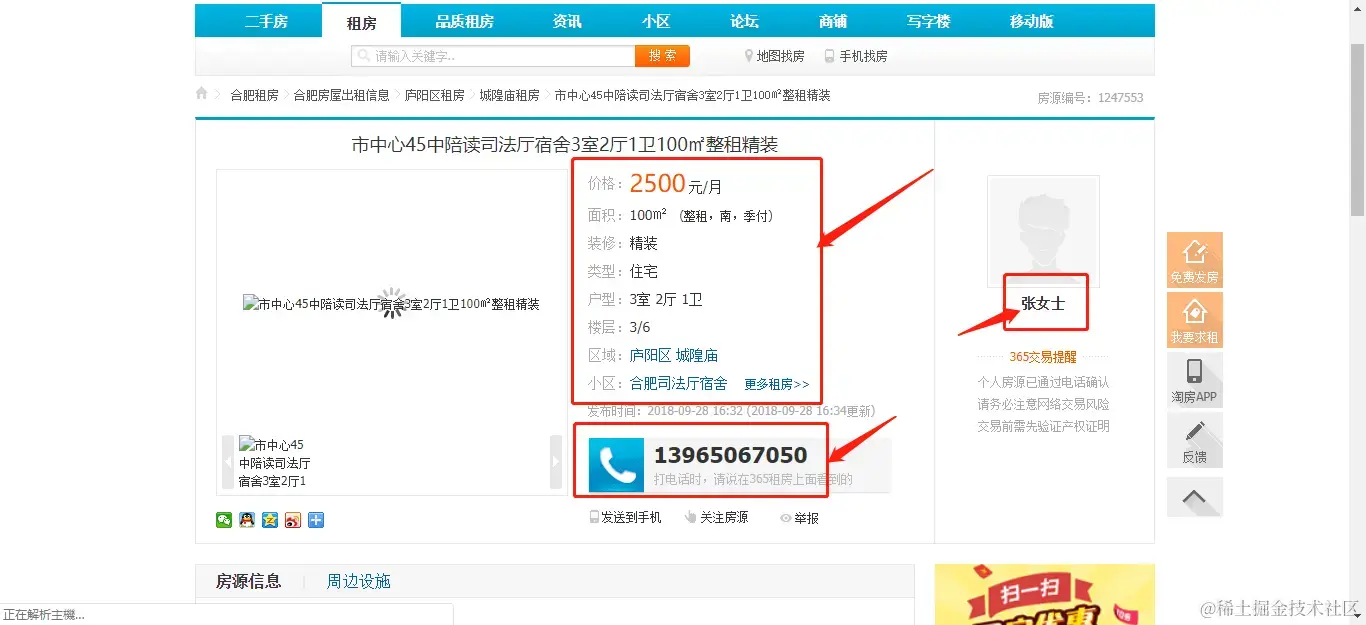The height and width of the screenshot is (625, 1366).
Task: Click 更多租房>> link
Action: 776,384
